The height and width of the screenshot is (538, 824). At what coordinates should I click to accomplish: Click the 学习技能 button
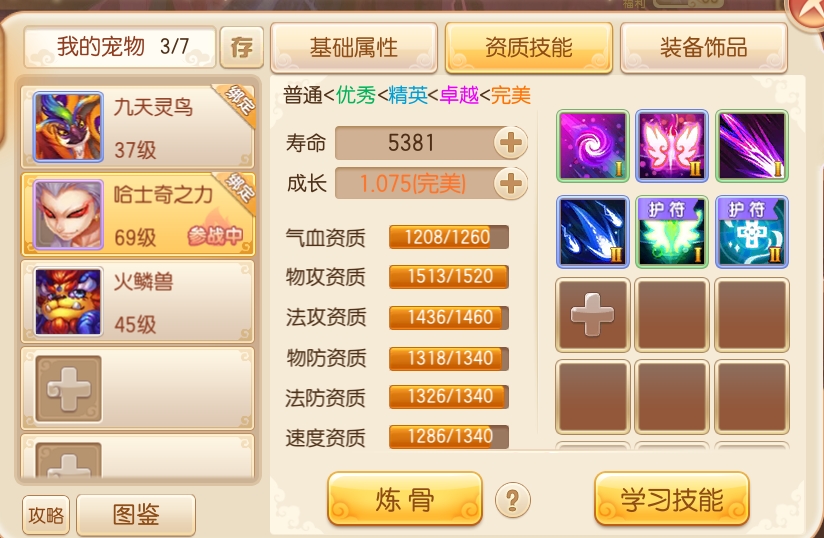coord(672,499)
